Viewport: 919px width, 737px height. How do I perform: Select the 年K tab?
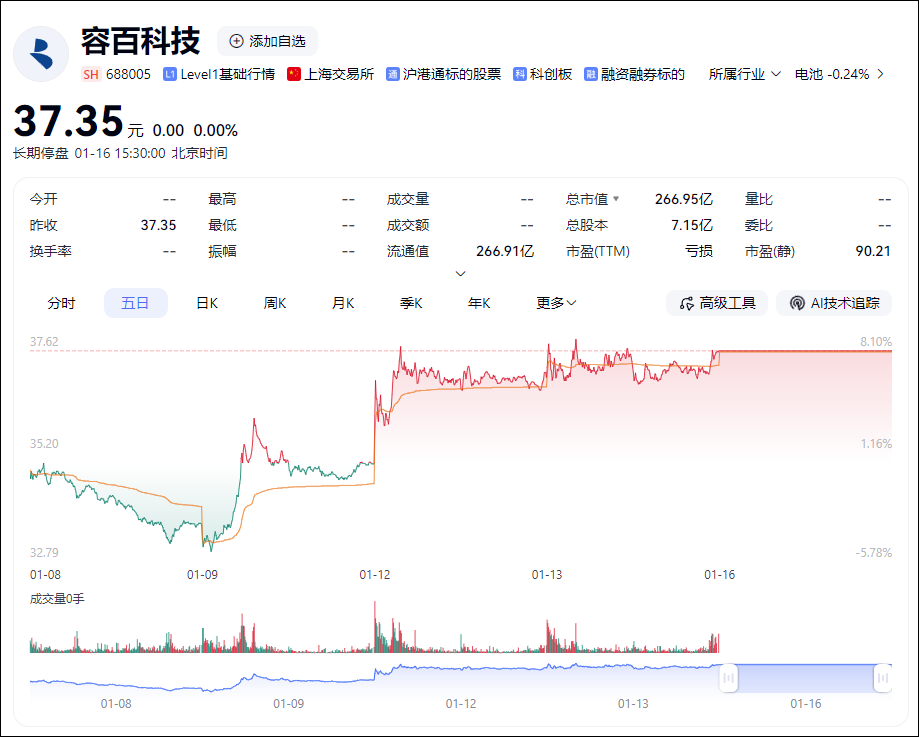479,303
